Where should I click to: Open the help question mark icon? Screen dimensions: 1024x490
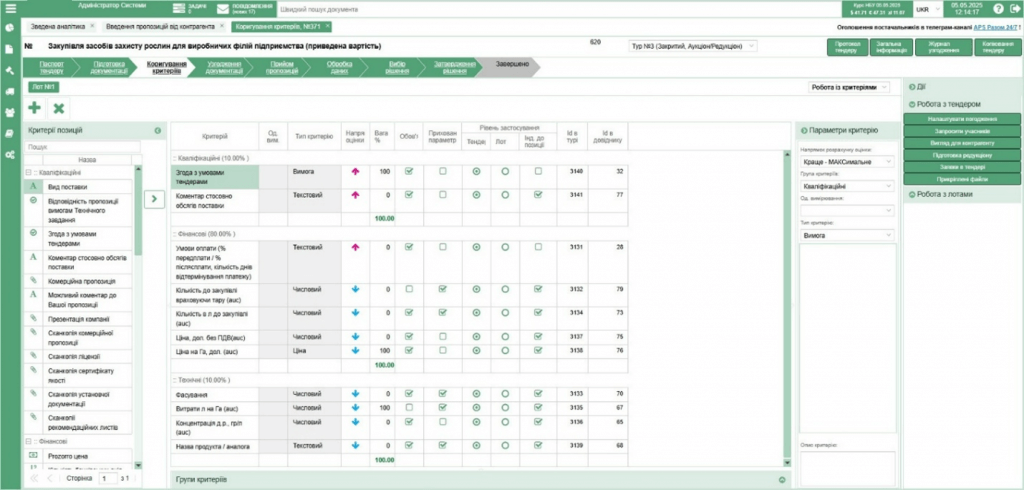998,9
